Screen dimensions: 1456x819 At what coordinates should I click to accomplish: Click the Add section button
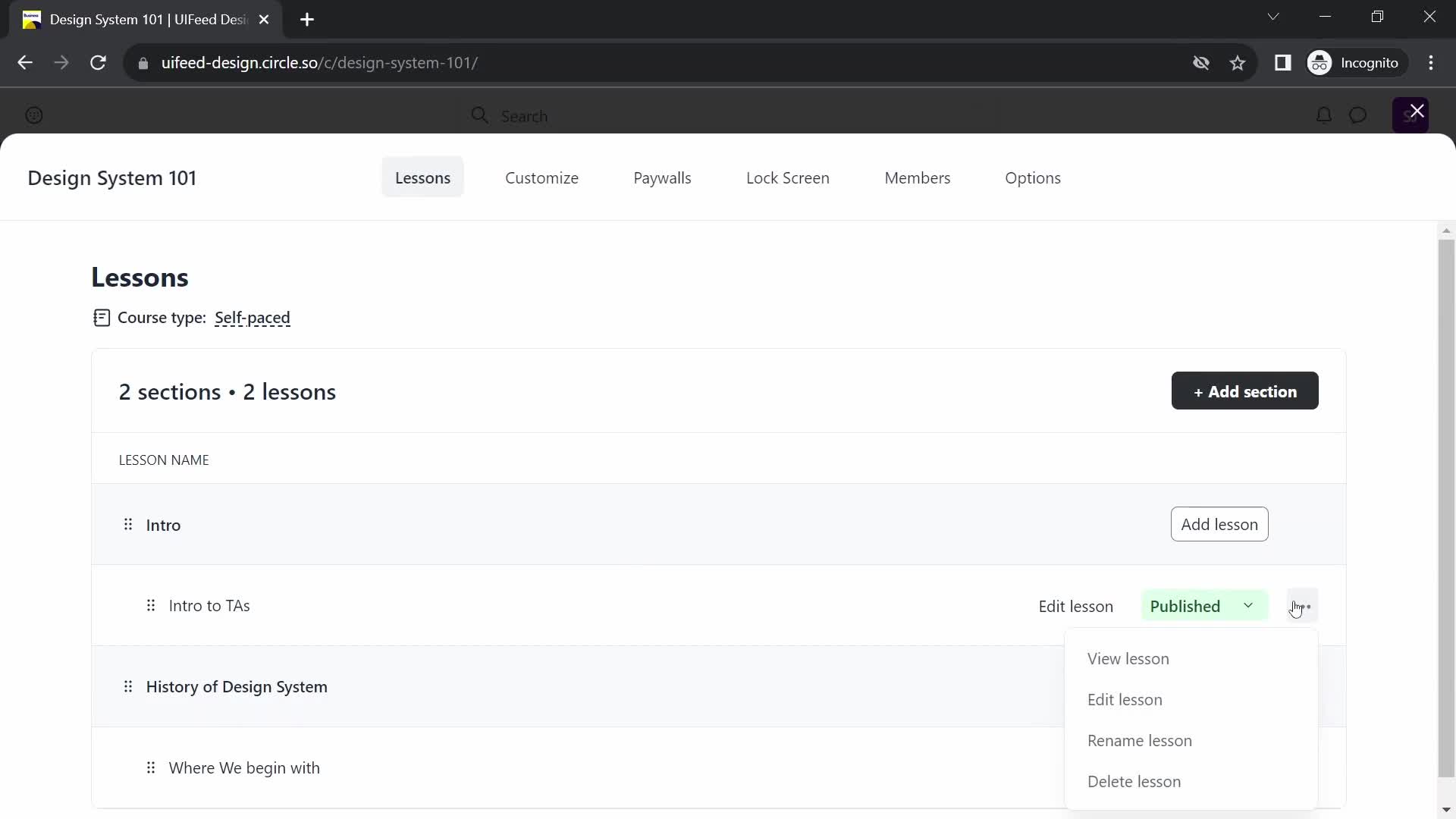pos(1246,391)
